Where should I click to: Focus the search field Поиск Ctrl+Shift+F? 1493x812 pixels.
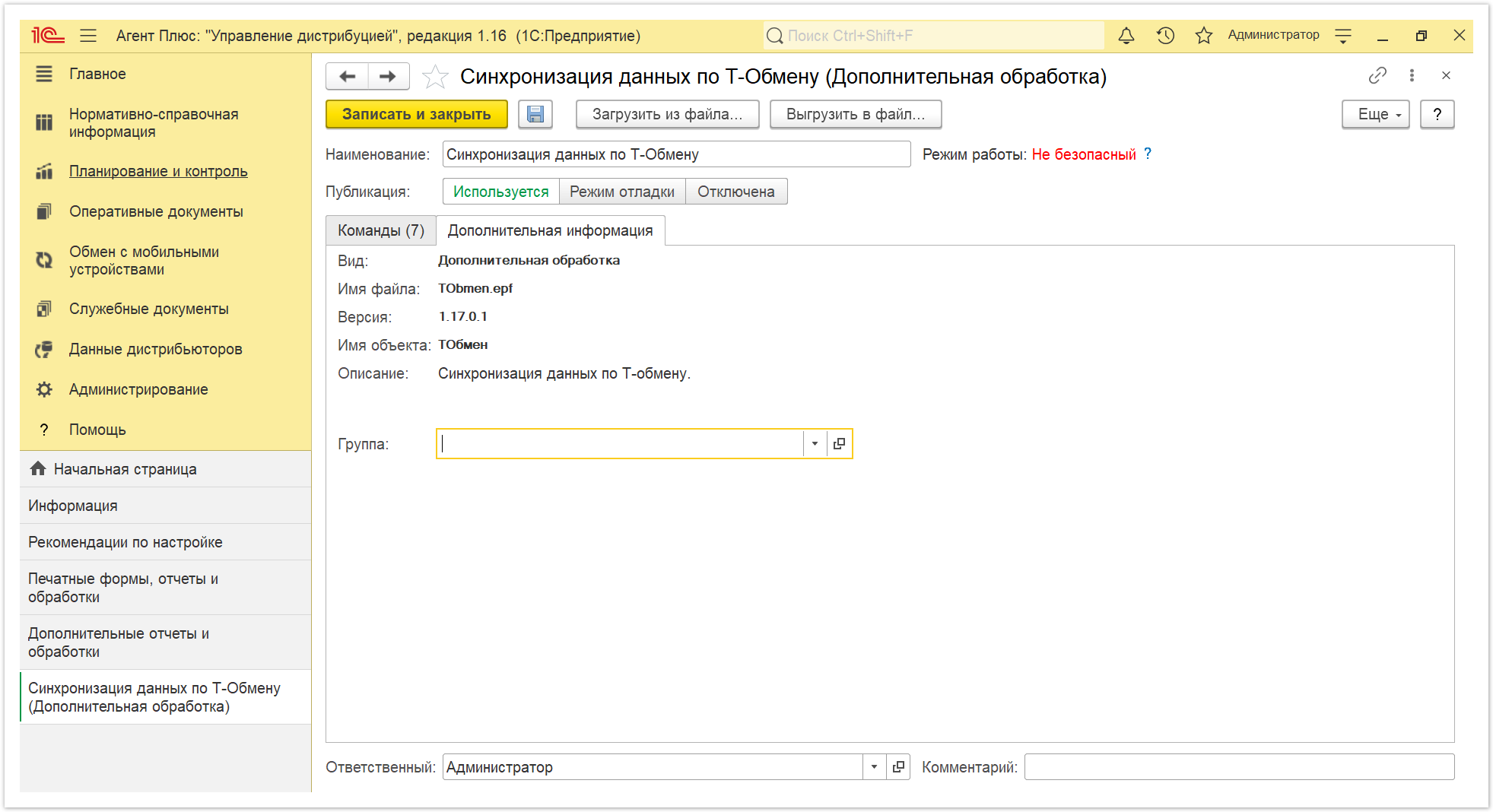[934, 36]
